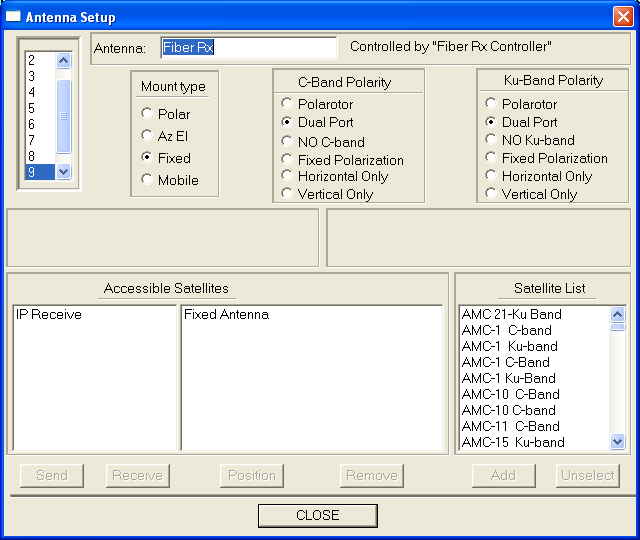
Task: Pick AMC-15 Ku-band from Satellite List
Action: 512,442
